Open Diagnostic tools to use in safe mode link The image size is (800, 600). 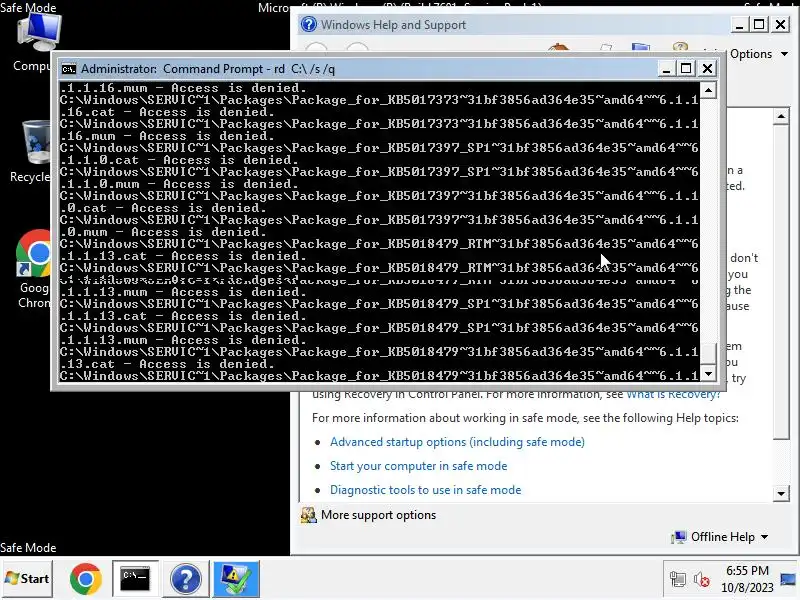click(426, 490)
